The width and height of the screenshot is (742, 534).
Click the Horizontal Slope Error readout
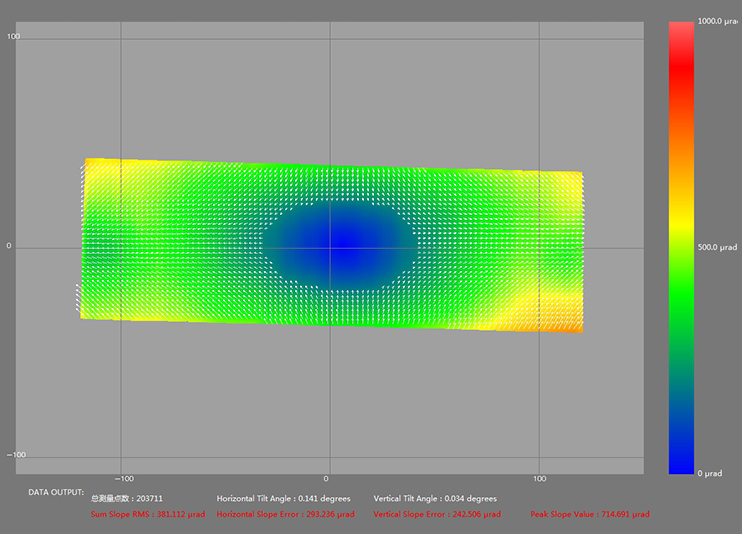(x=285, y=514)
